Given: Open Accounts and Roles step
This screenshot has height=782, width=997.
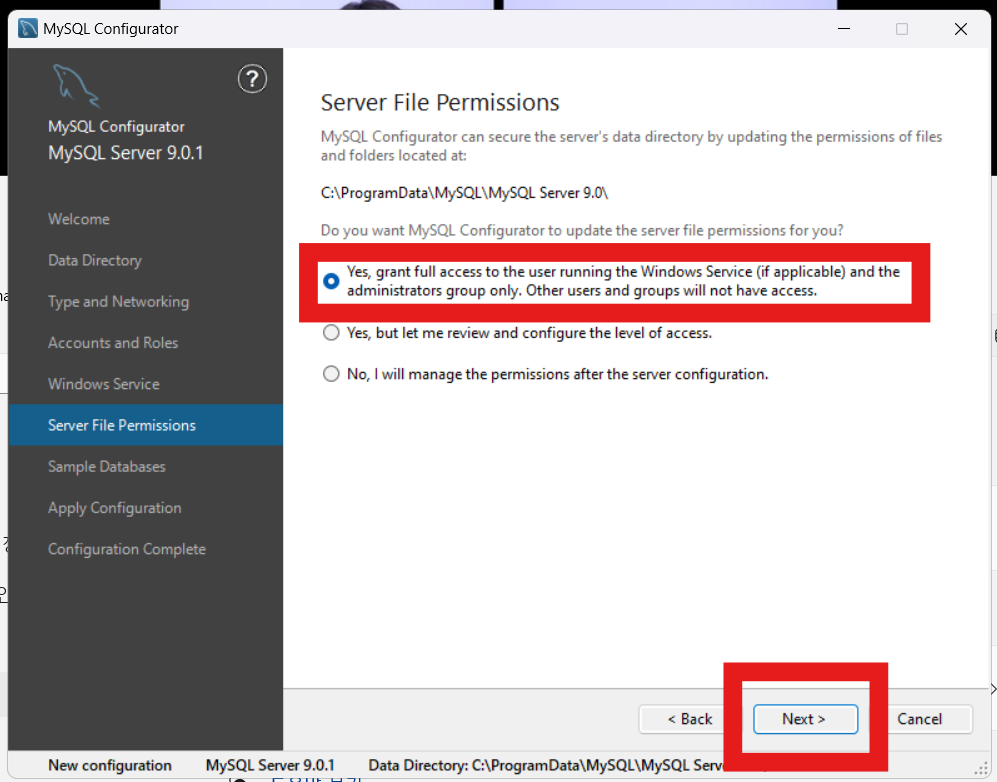Looking at the screenshot, I should tap(113, 343).
